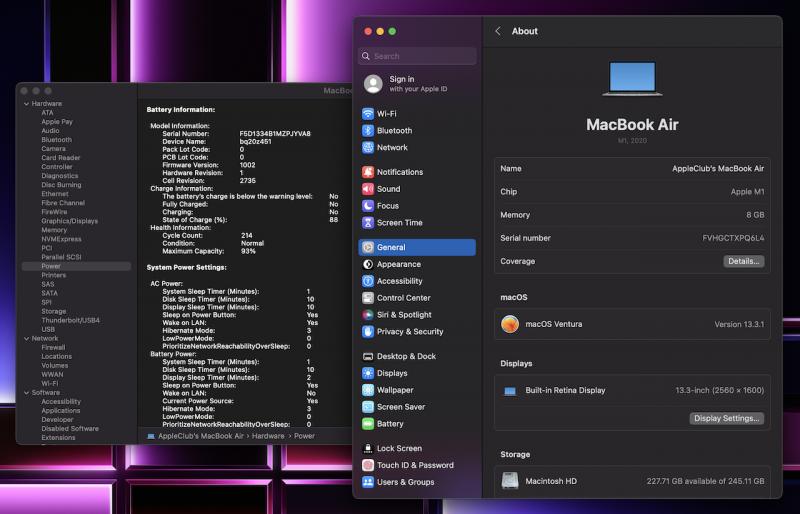
Task: Select the Bluetooth icon in sidebar
Action: 368,131
